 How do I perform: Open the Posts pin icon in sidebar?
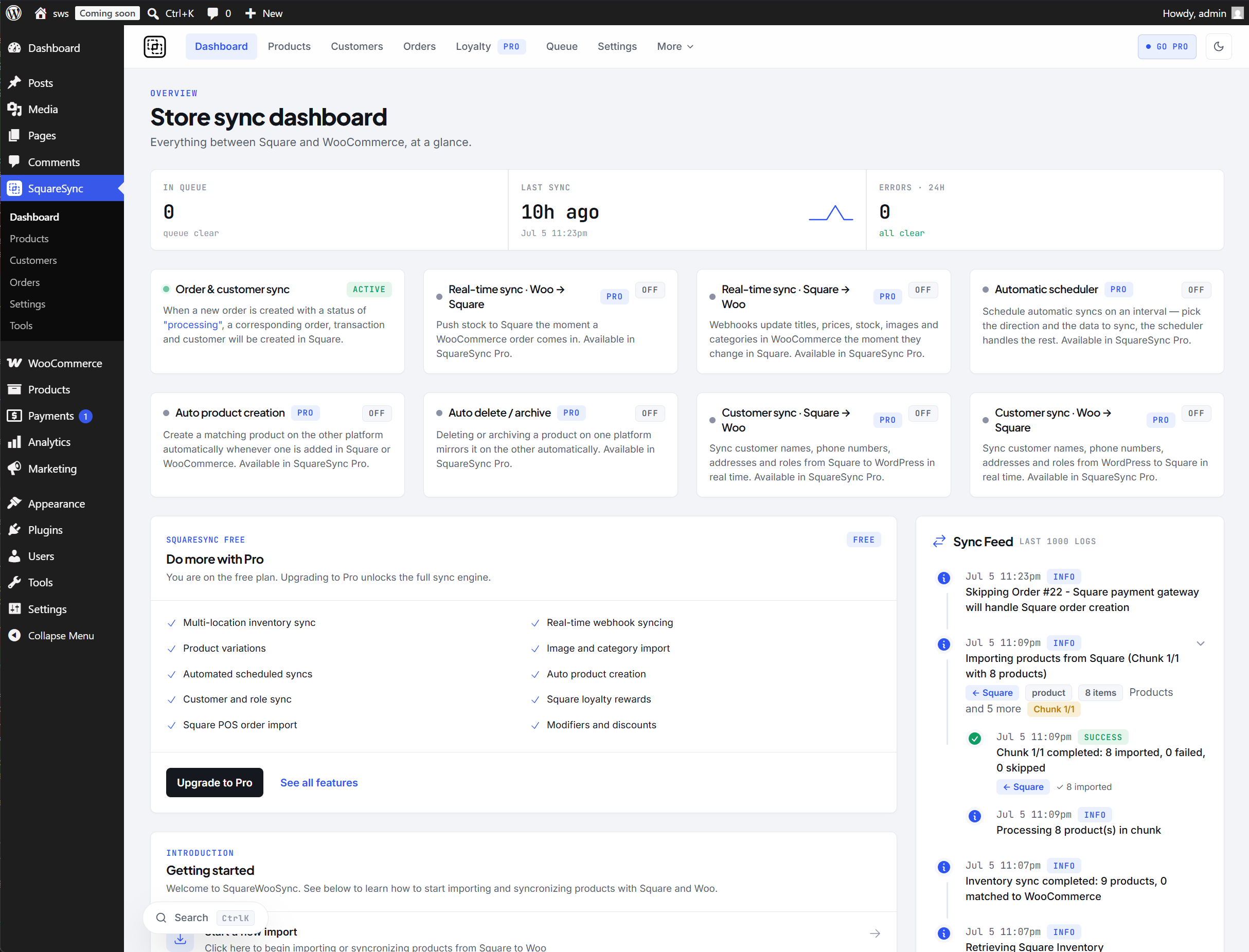(15, 83)
